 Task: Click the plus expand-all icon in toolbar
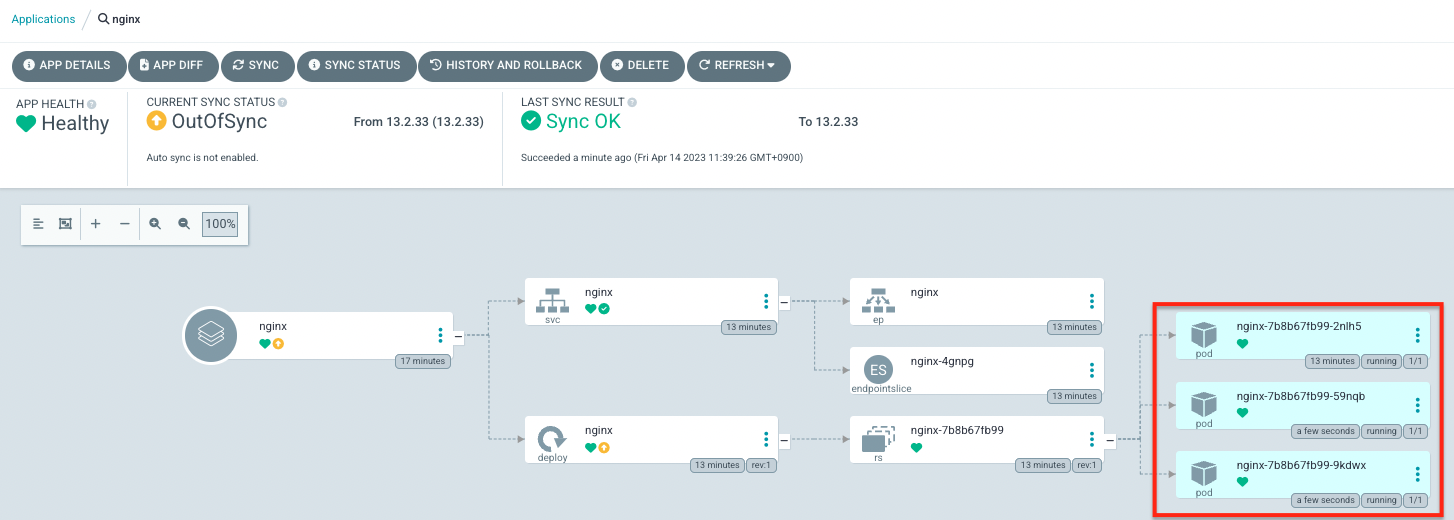pyautogui.click(x=96, y=224)
